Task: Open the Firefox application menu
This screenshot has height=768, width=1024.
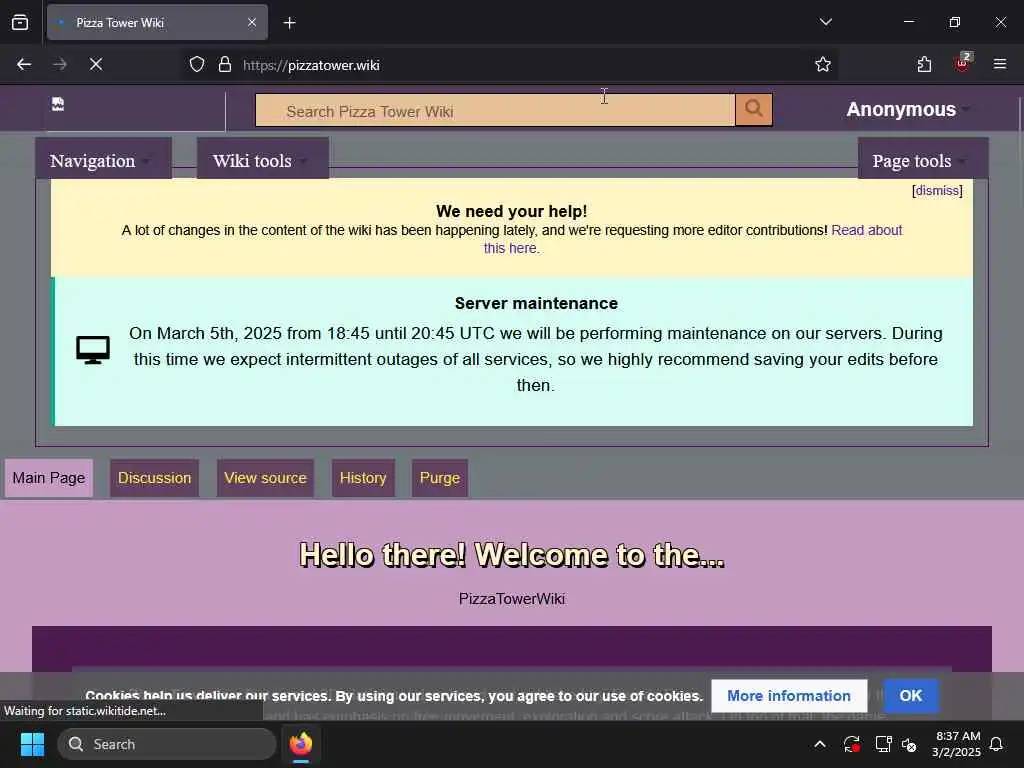Action: (x=1000, y=64)
